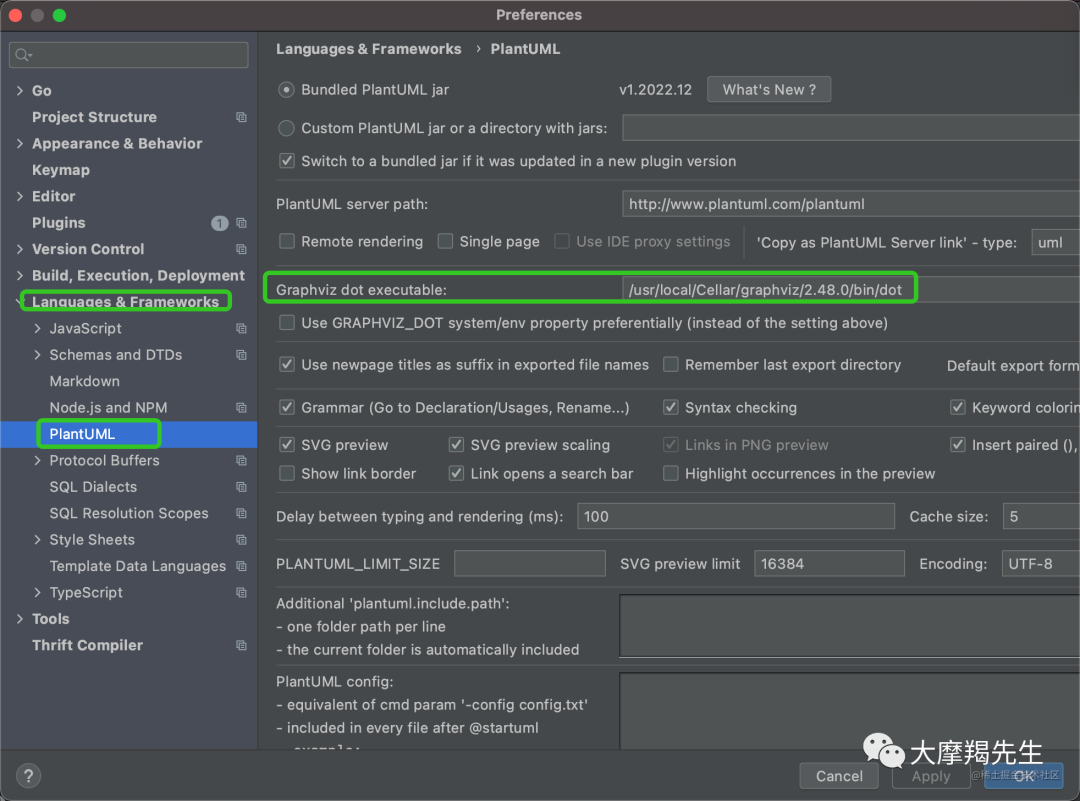Viewport: 1080px width, 801px height.
Task: Click the PlantUML server path field
Action: 851,204
